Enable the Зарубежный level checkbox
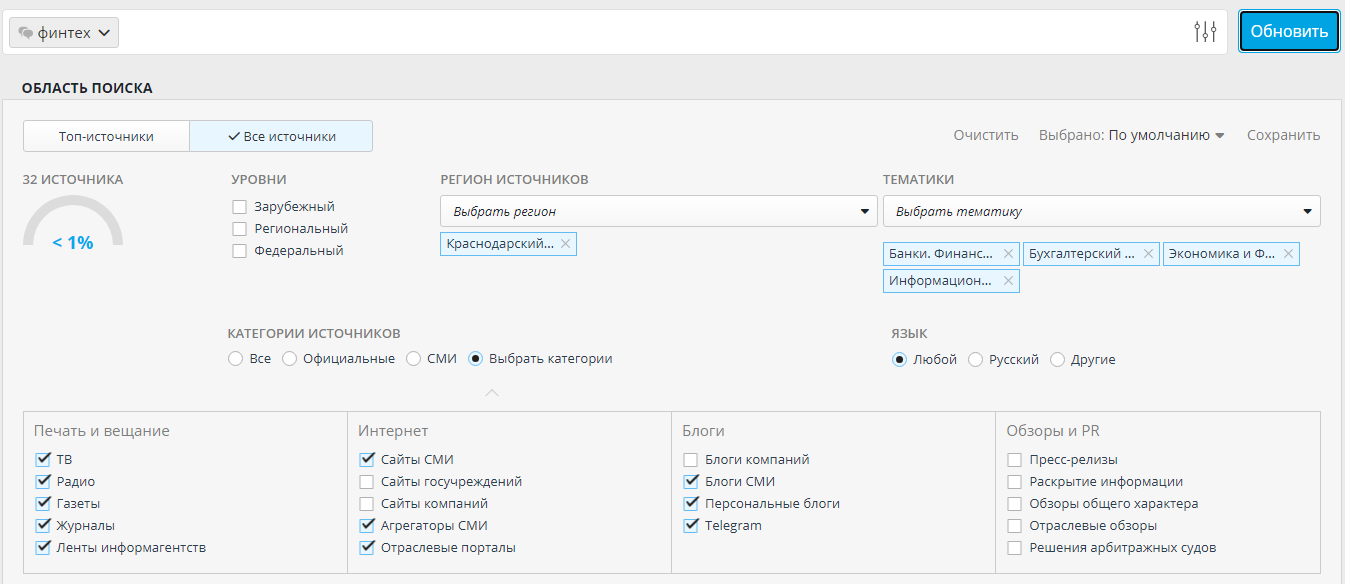 coord(239,207)
